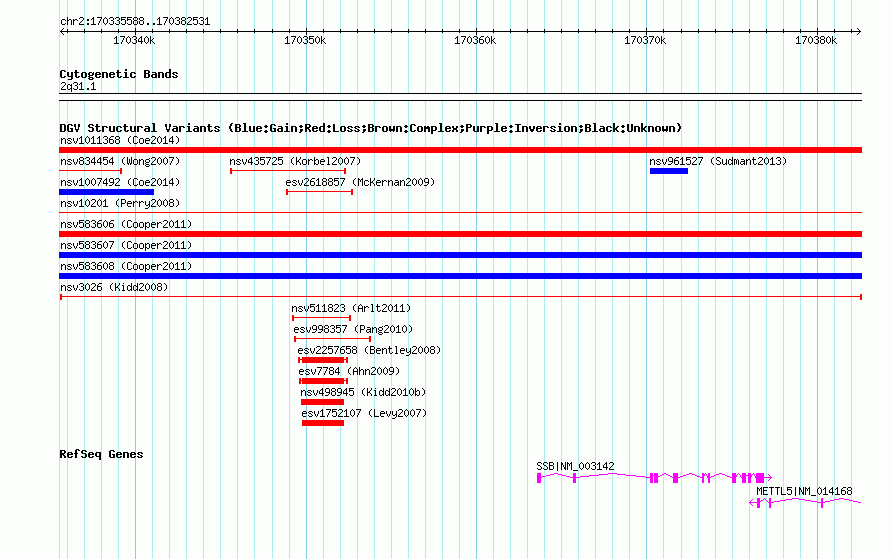Select the esv7784 red loss bar
The image size is (890, 559).
click(x=323, y=381)
